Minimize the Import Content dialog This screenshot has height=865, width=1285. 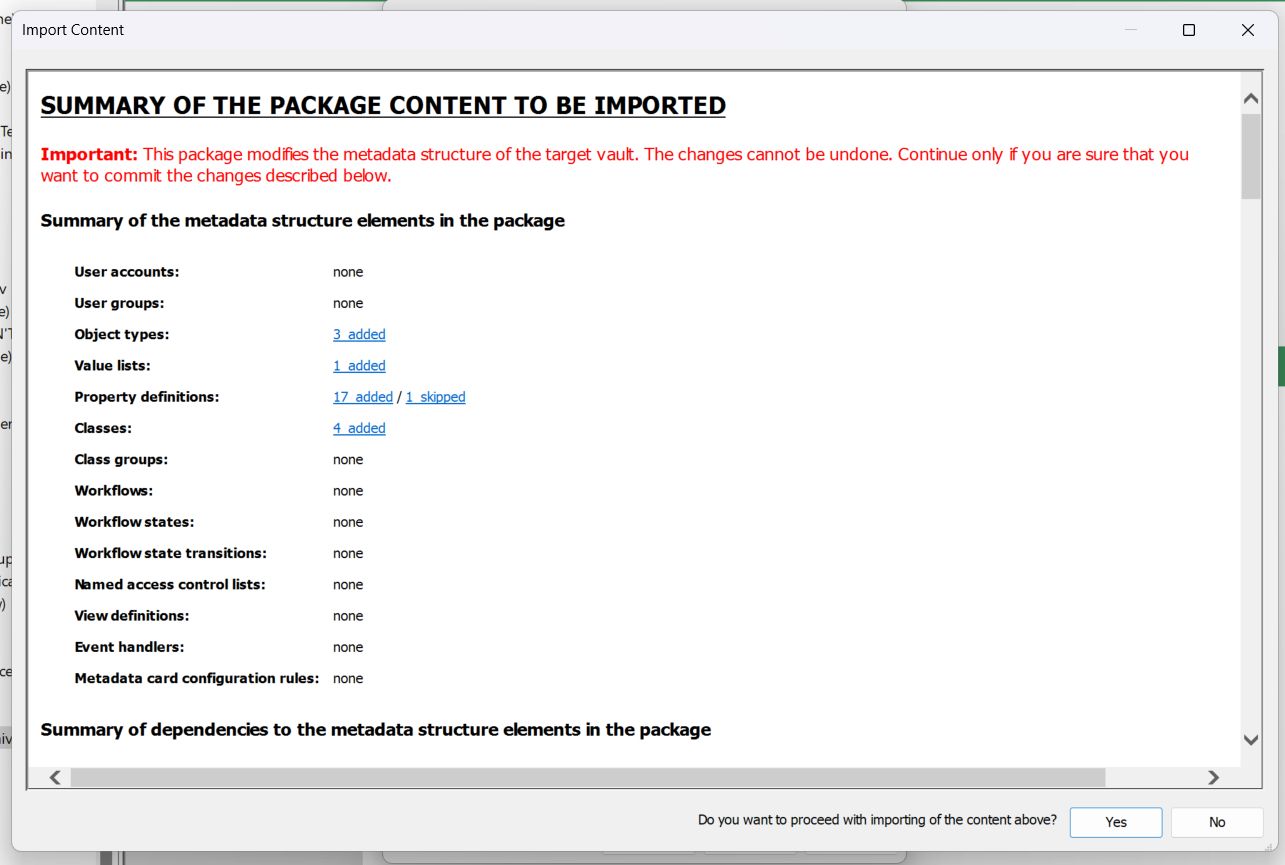[1130, 30]
